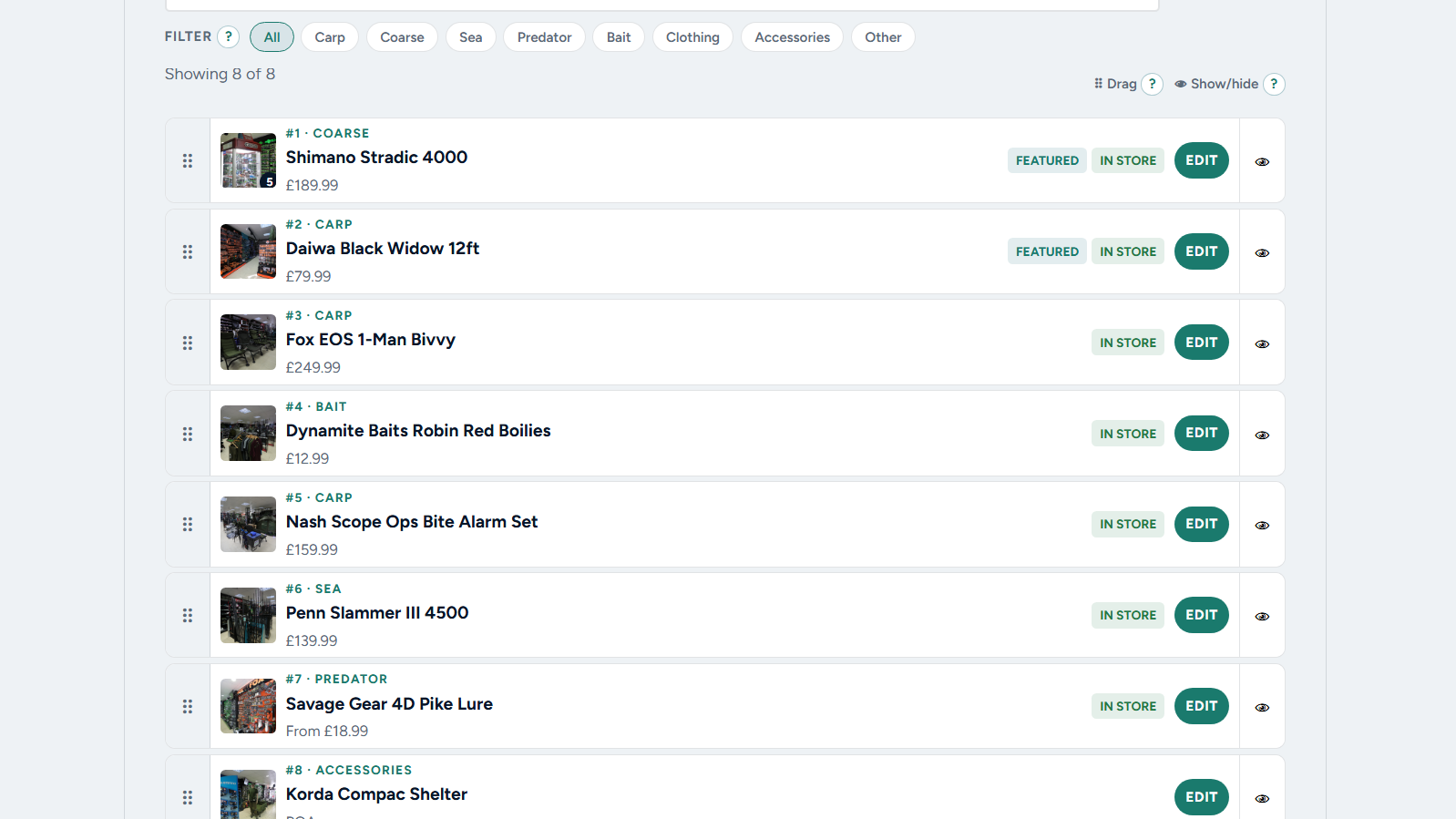Viewport: 1456px width, 819px height.
Task: Open the Show/hide help question mark
Action: tap(1274, 84)
